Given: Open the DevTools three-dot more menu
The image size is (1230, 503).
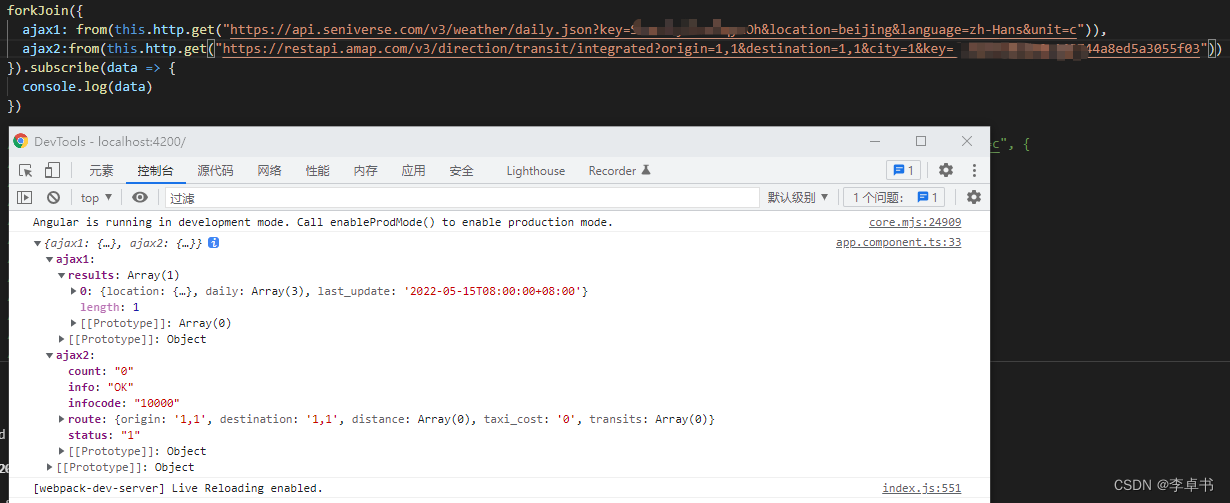Looking at the screenshot, I should tap(974, 171).
